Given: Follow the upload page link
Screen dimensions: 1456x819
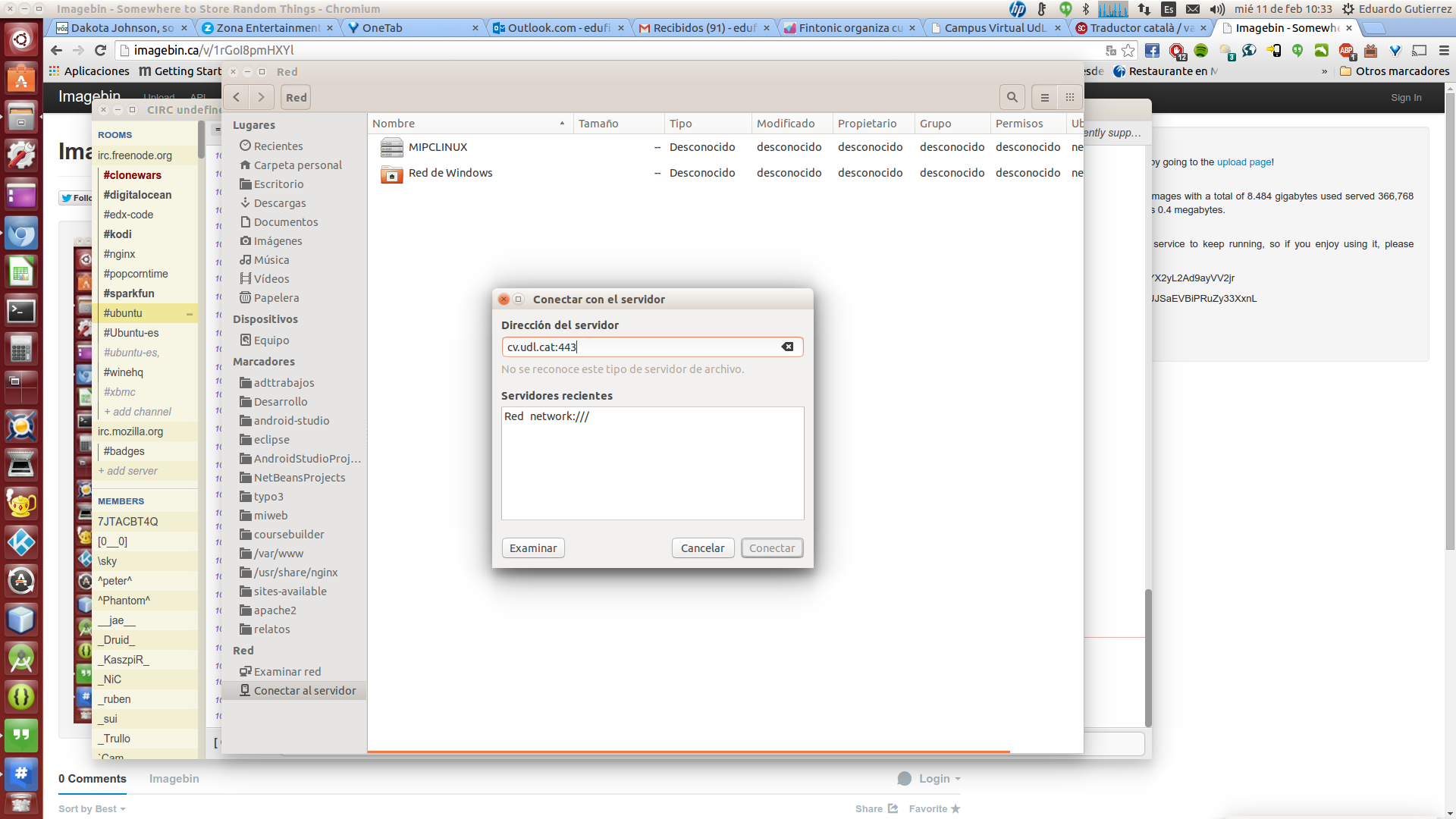Looking at the screenshot, I should (1244, 162).
